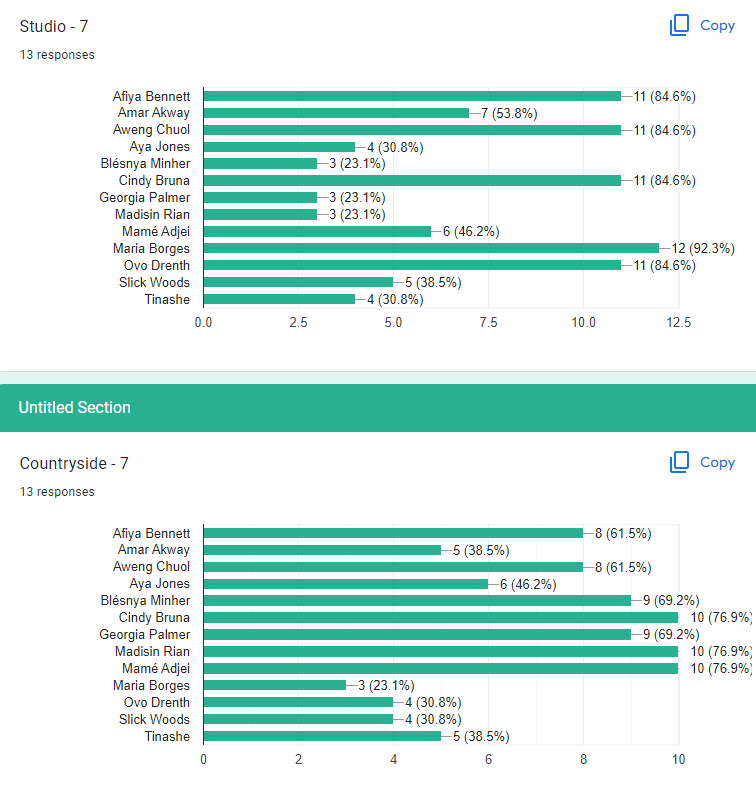Select Maria Borges bar in Countryside chart
Viewport: 756px width, 800px height.
click(x=275, y=685)
